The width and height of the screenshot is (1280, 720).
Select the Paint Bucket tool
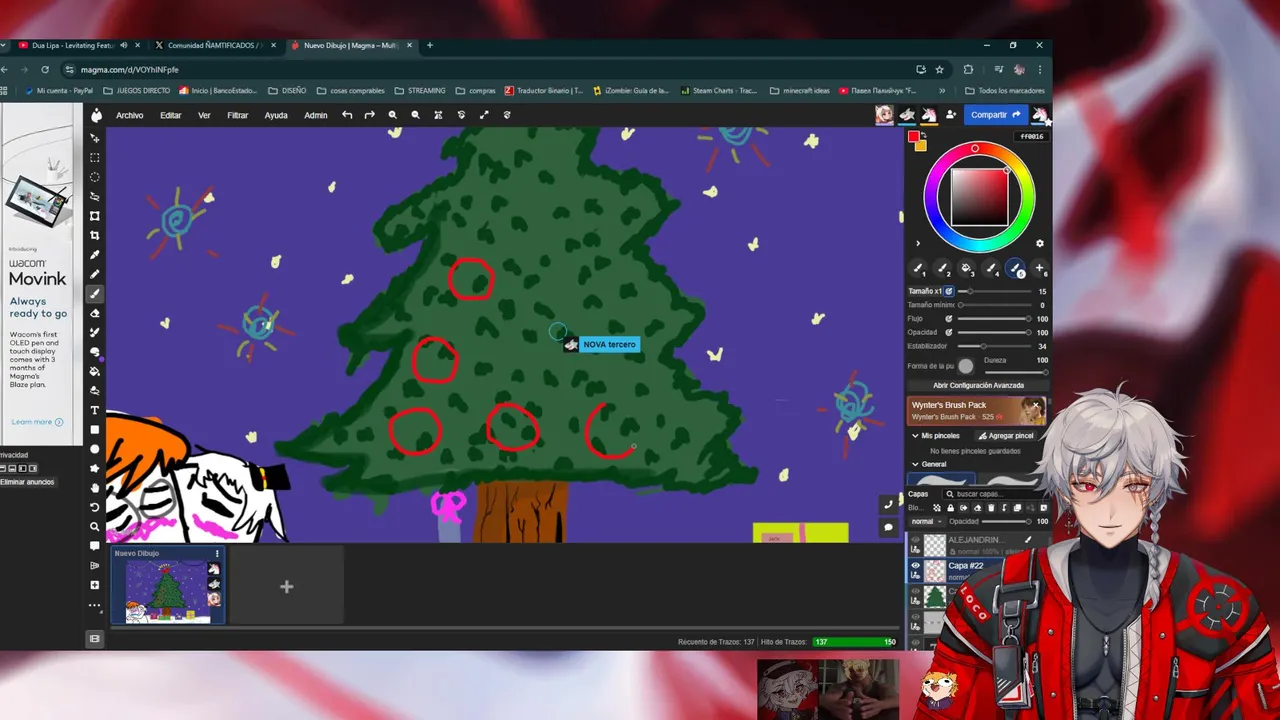95,371
